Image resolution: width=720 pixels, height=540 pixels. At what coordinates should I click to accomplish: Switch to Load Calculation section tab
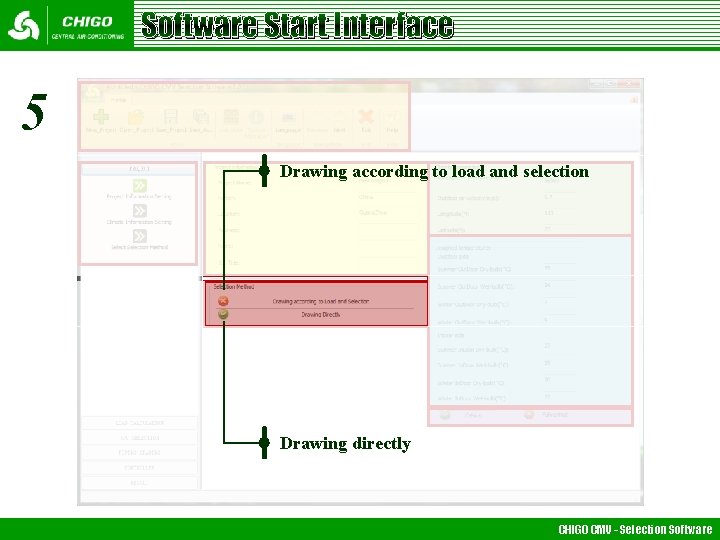[x=140, y=423]
